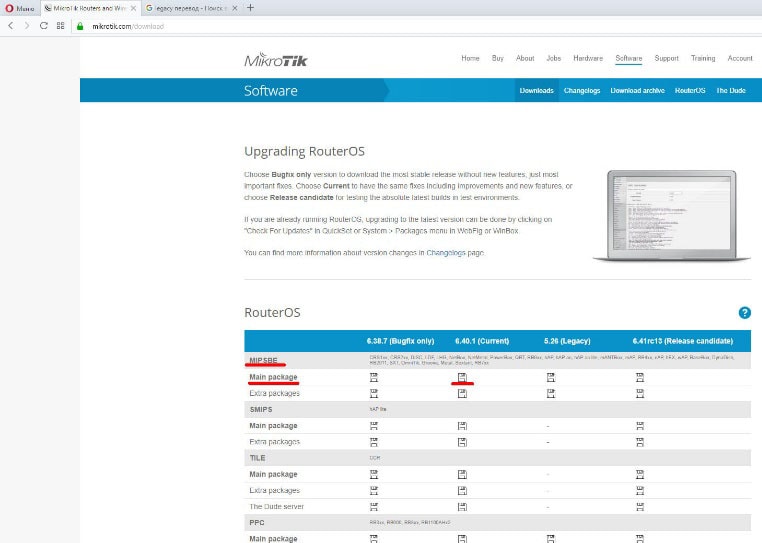Click the 5.26 (Legacy) column header
Screen dimensions: 762x543
click(567, 341)
